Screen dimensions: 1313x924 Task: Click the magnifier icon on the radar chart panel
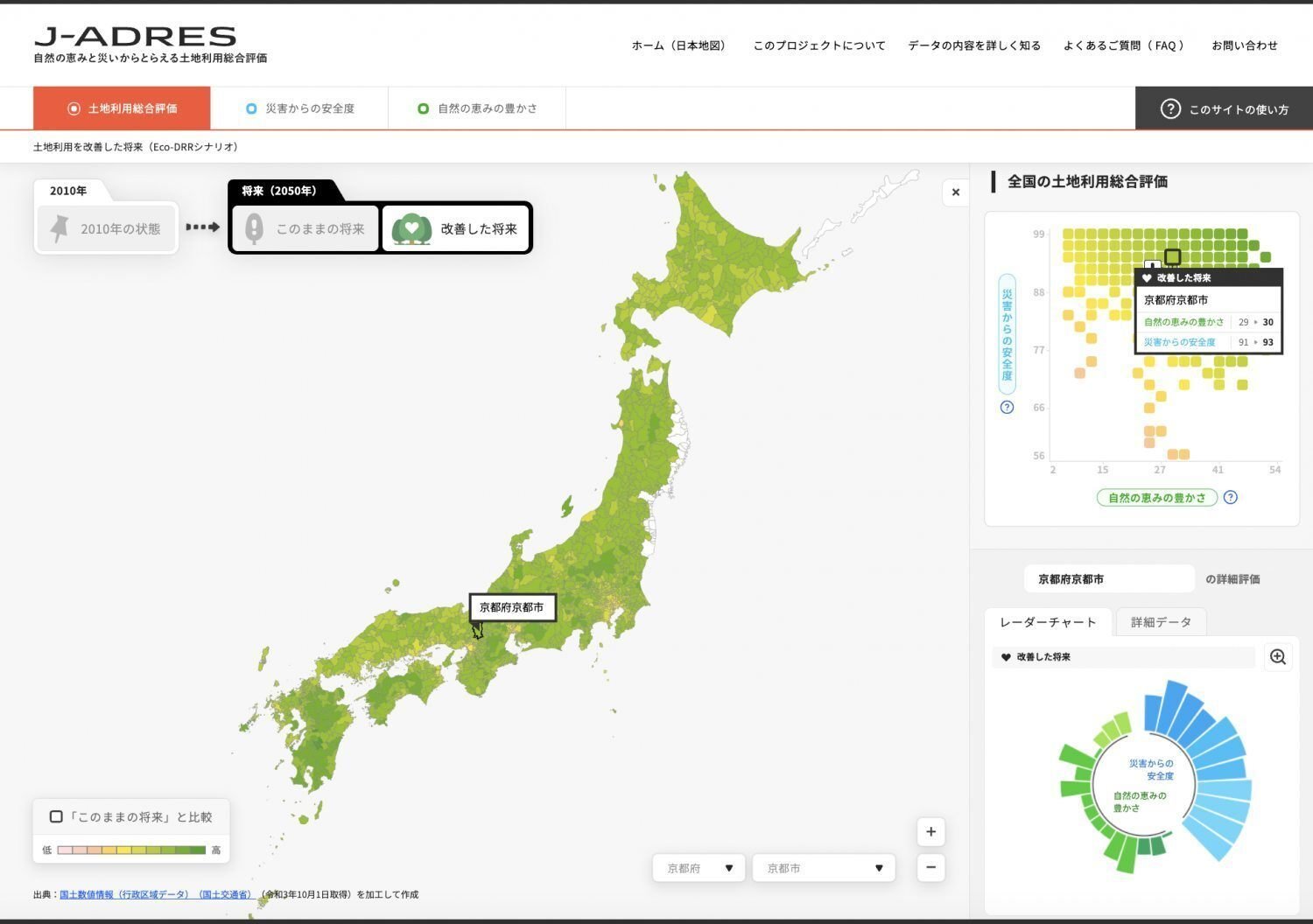click(1277, 656)
